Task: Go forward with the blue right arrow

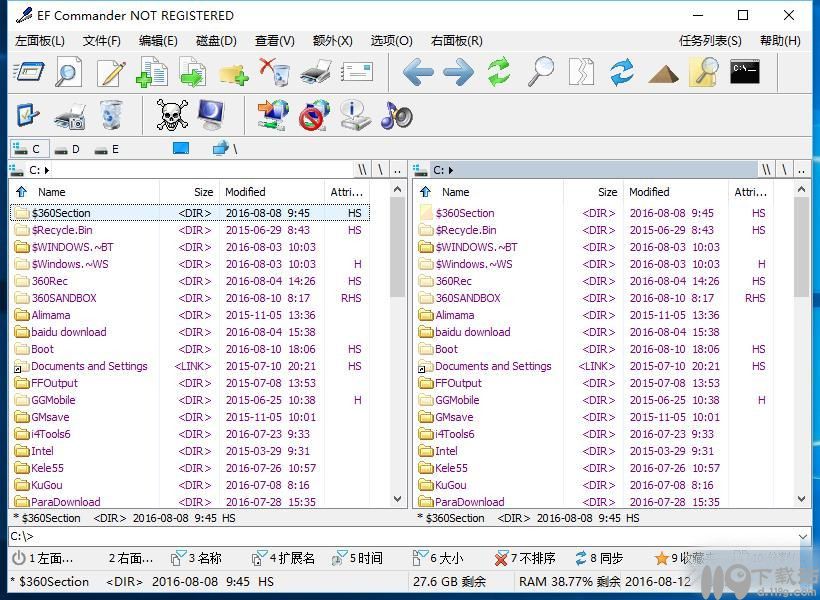Action: point(459,72)
